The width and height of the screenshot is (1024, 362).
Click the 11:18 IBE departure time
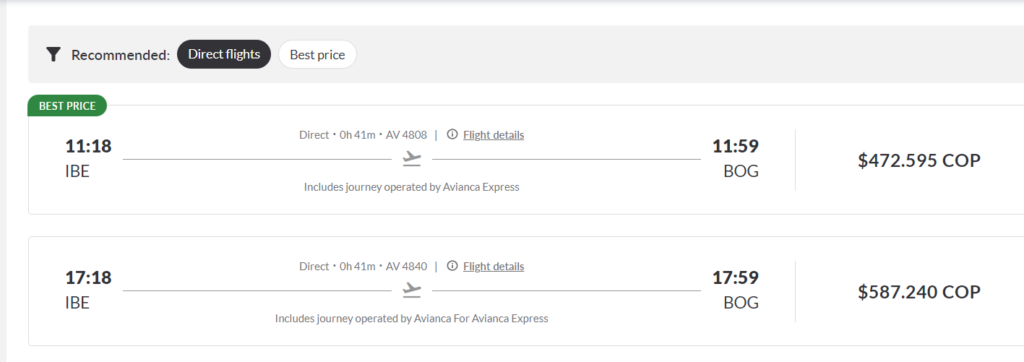(88, 146)
